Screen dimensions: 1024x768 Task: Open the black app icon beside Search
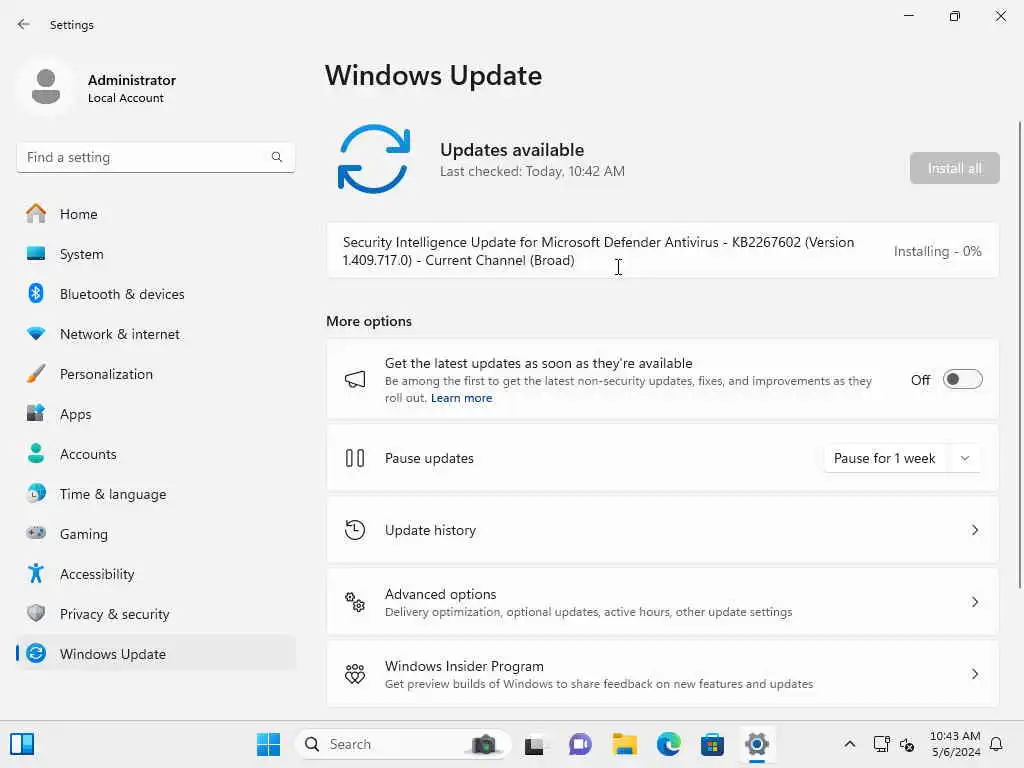click(x=534, y=745)
